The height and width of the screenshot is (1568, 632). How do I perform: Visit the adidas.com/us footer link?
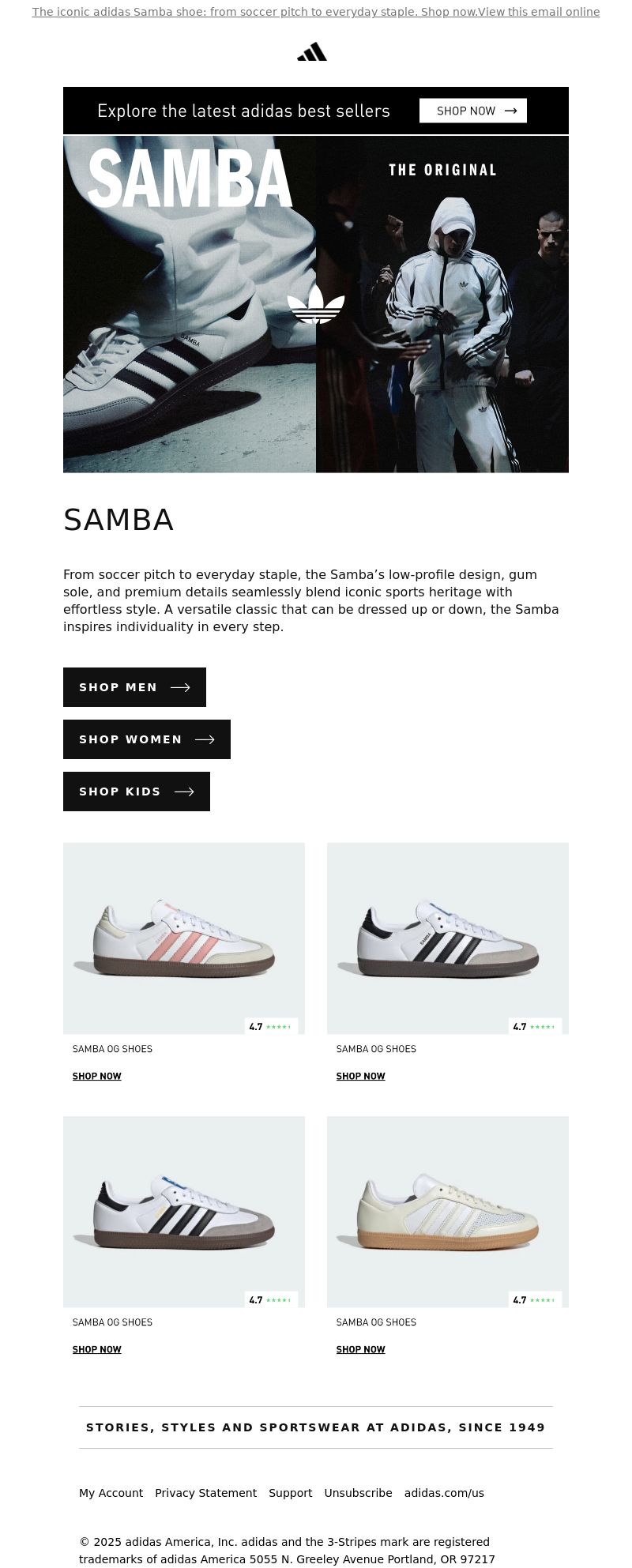tap(444, 1493)
